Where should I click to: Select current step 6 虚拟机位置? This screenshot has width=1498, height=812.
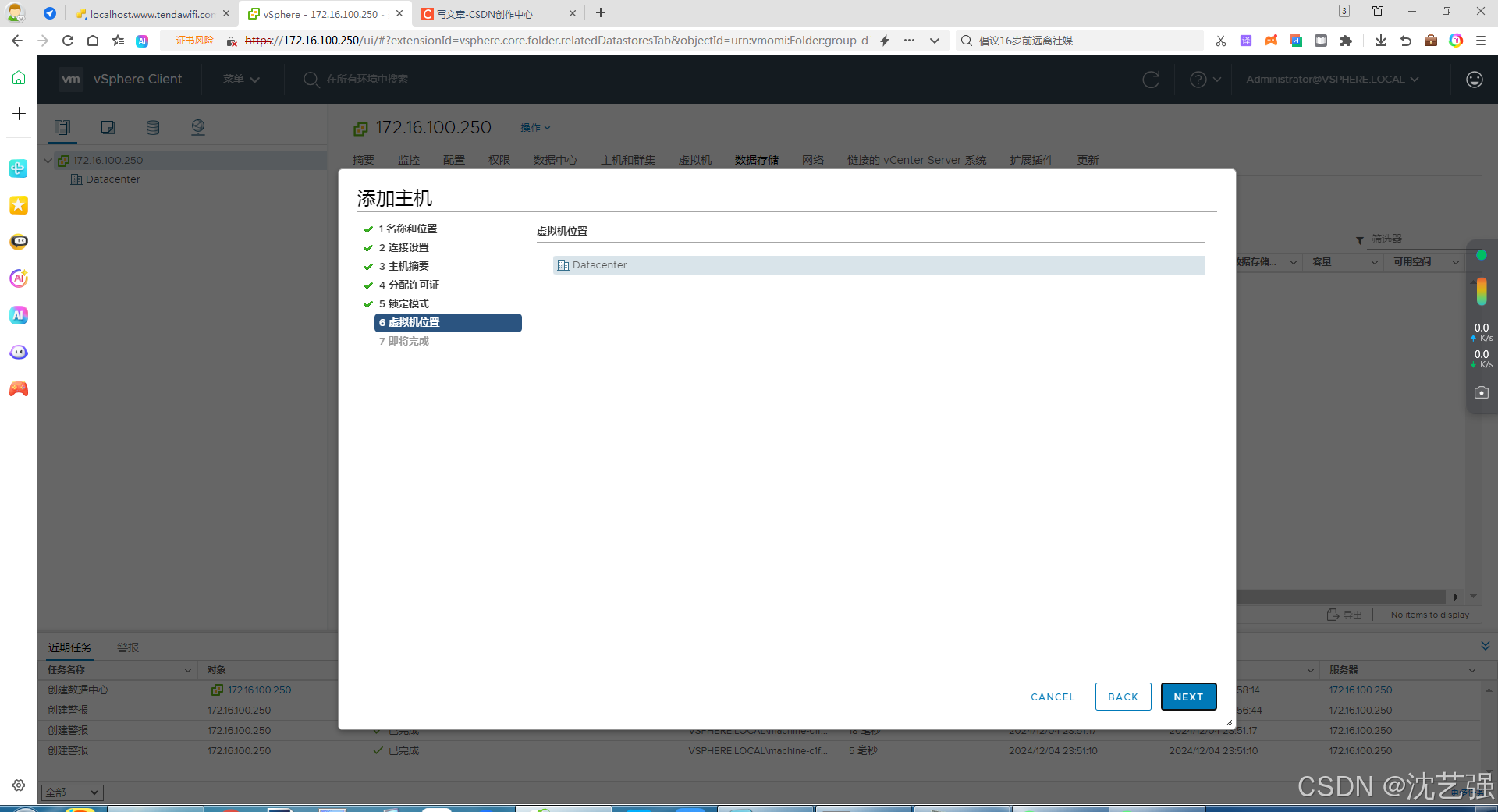[448, 322]
